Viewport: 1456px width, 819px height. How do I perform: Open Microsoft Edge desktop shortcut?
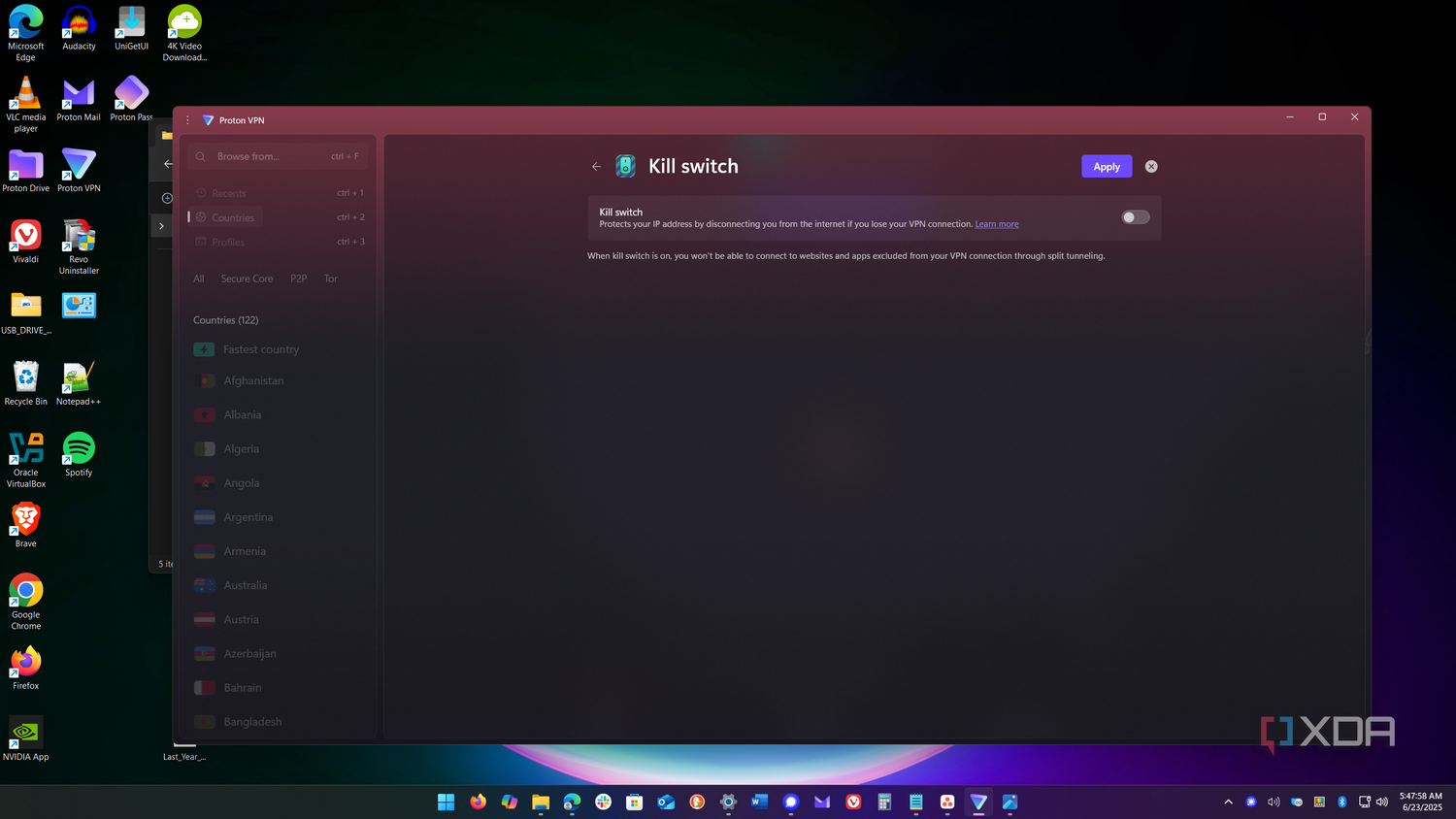click(26, 33)
